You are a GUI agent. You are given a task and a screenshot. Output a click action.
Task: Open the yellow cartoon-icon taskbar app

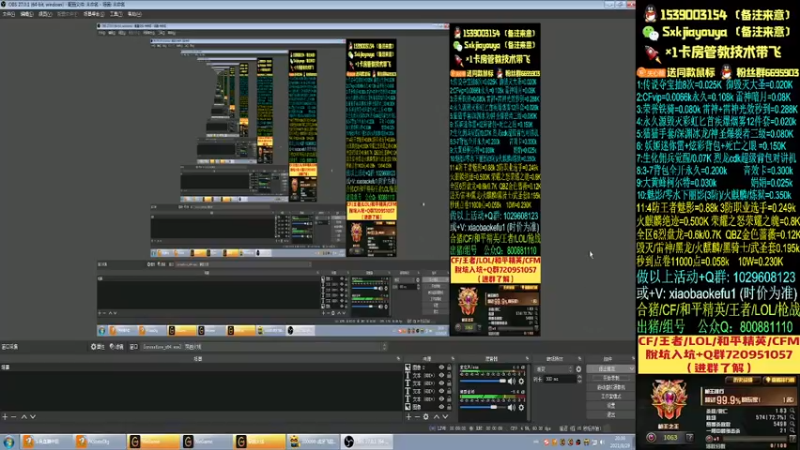pos(313,441)
